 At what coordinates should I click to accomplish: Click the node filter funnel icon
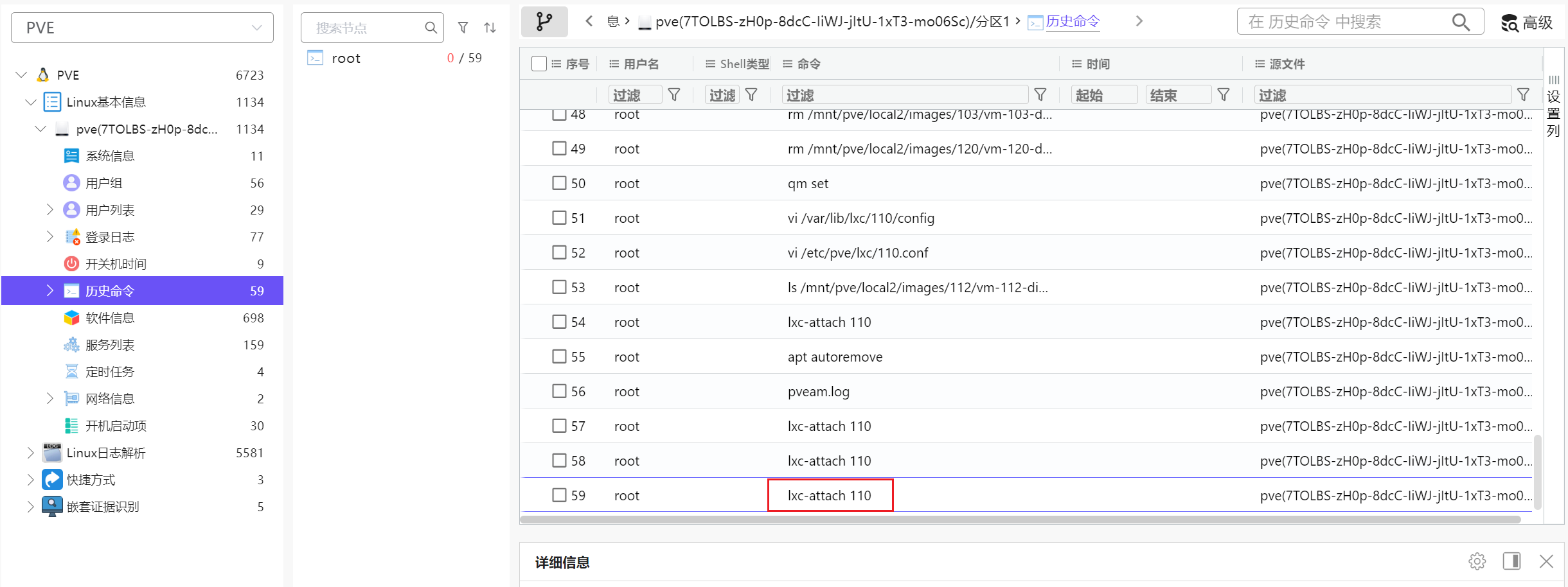(x=463, y=28)
